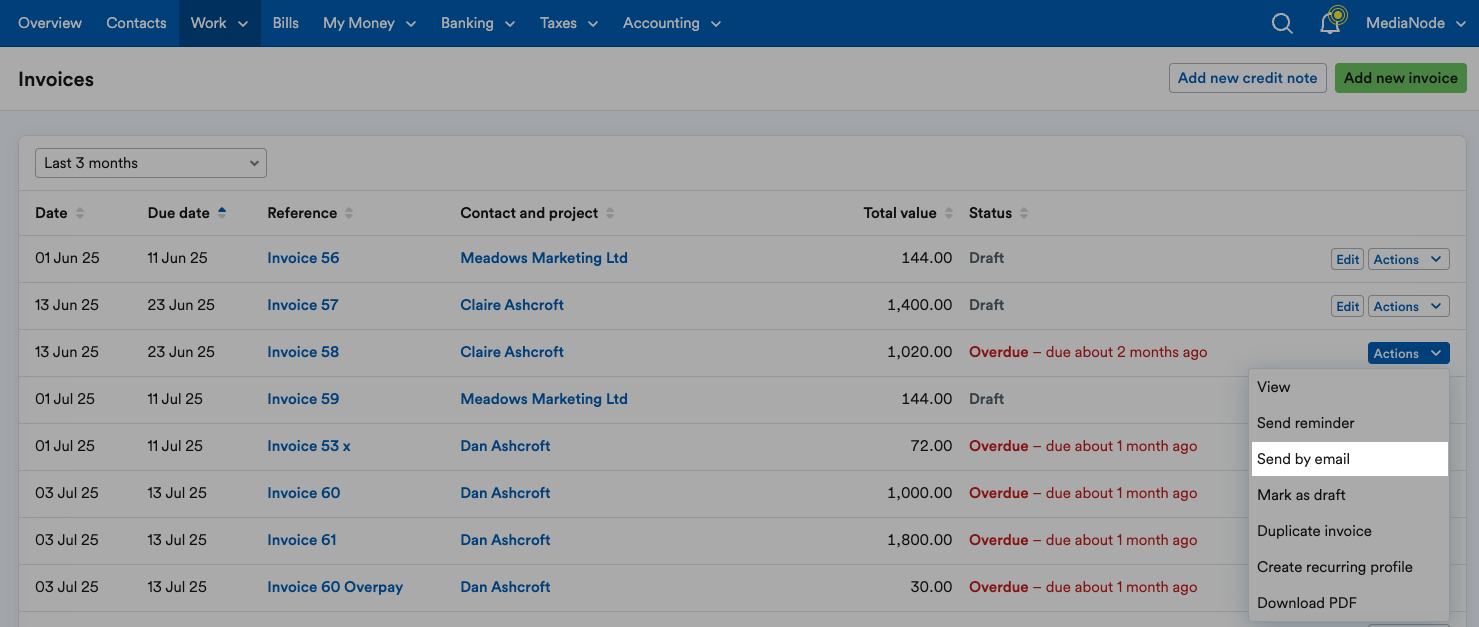Image resolution: width=1479 pixels, height=627 pixels.
Task: Edit Invoice 56
Action: (x=1347, y=259)
